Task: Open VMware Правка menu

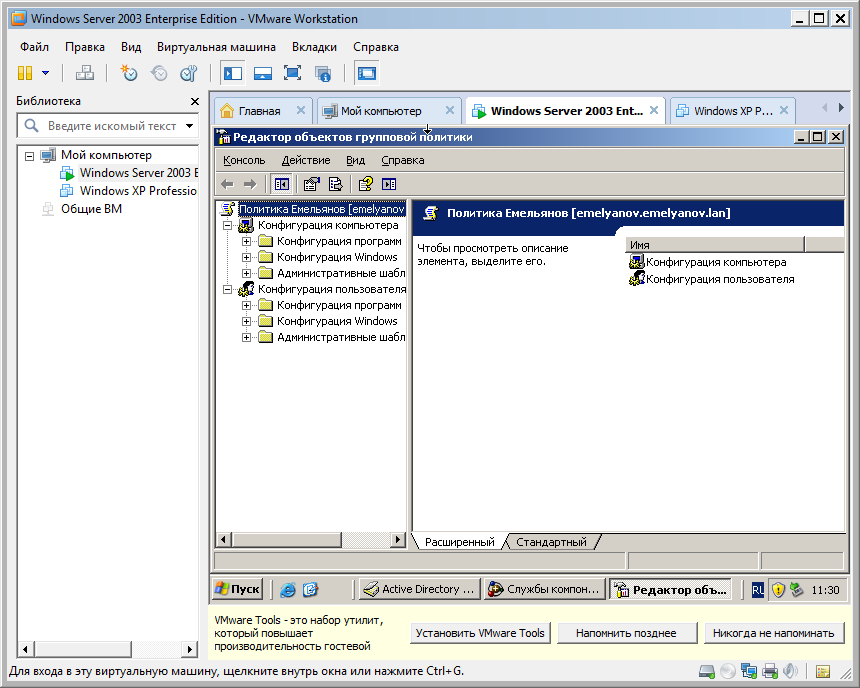Action: pos(85,47)
